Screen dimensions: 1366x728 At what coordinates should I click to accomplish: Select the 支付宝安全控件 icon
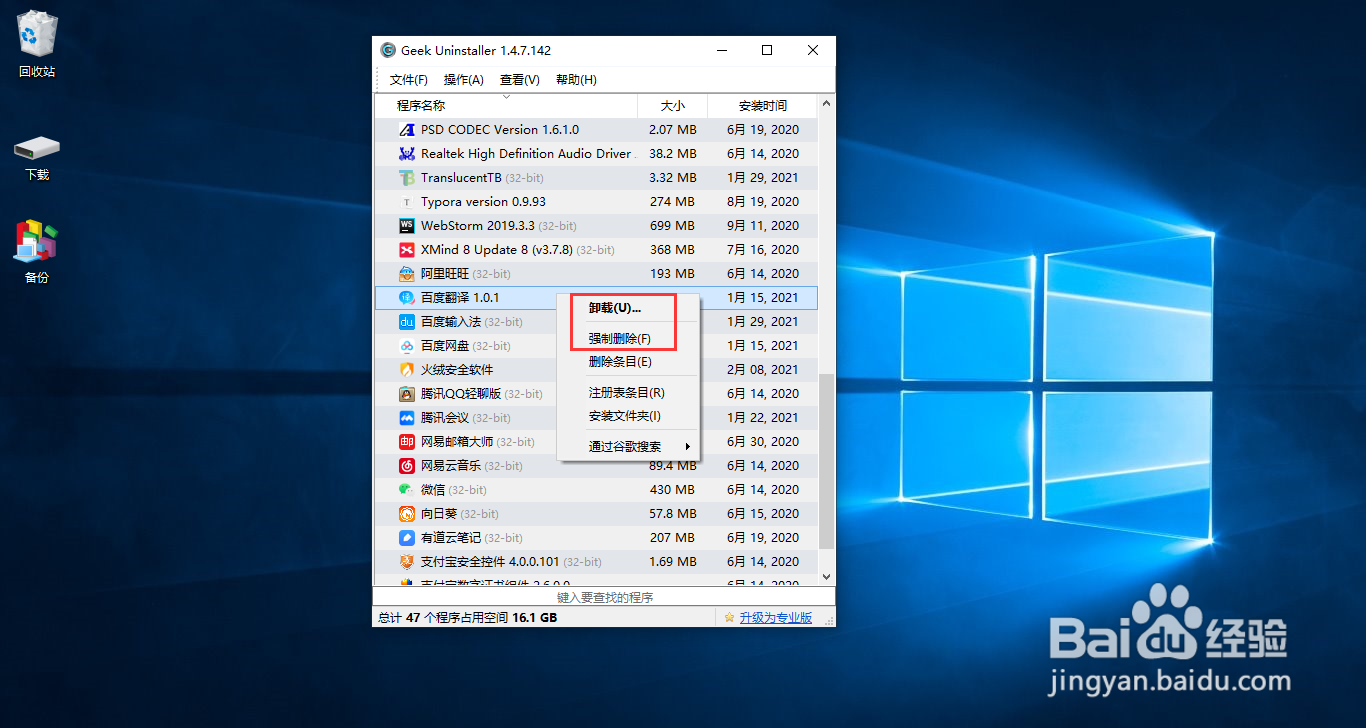tap(406, 562)
